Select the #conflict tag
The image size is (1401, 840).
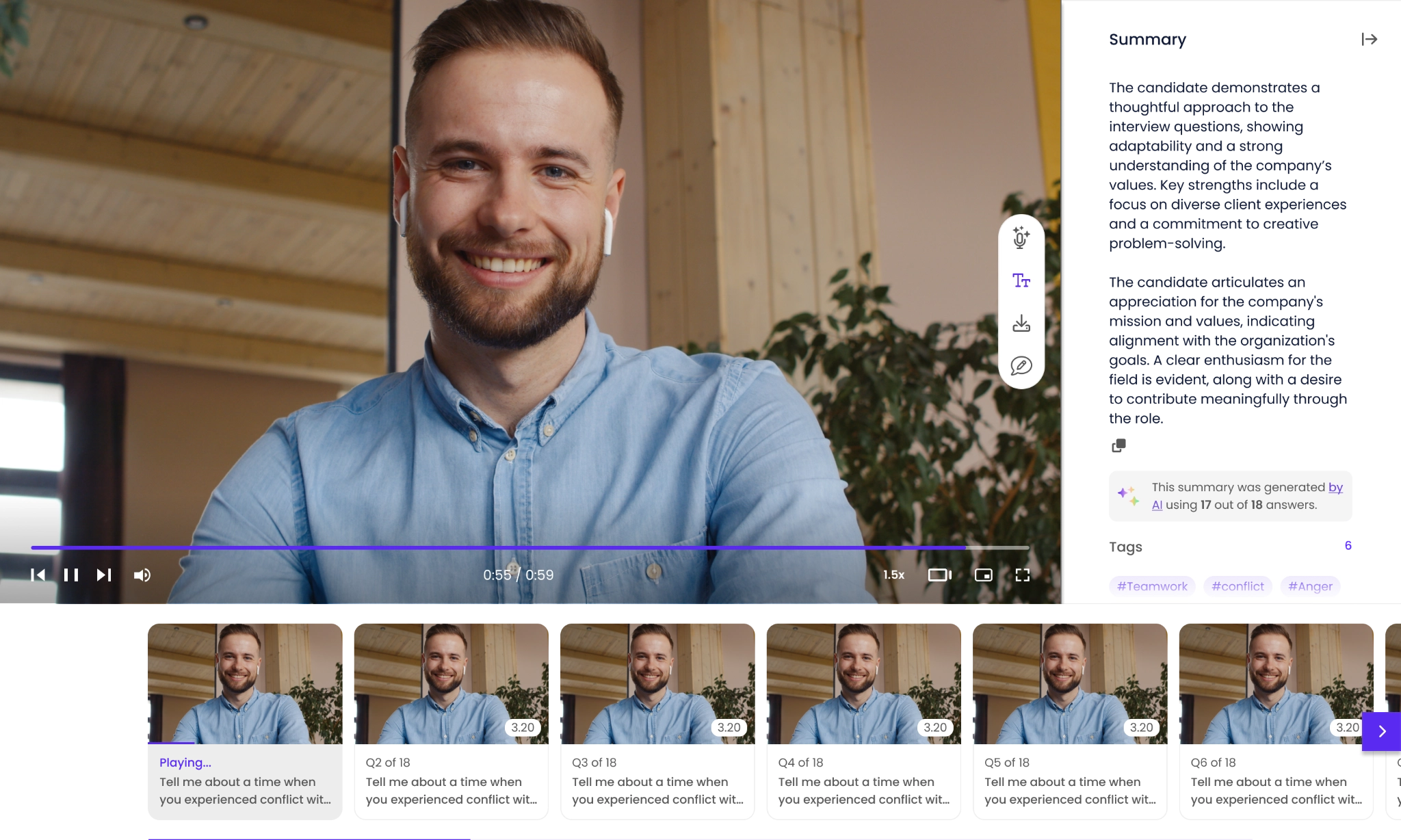(1238, 586)
